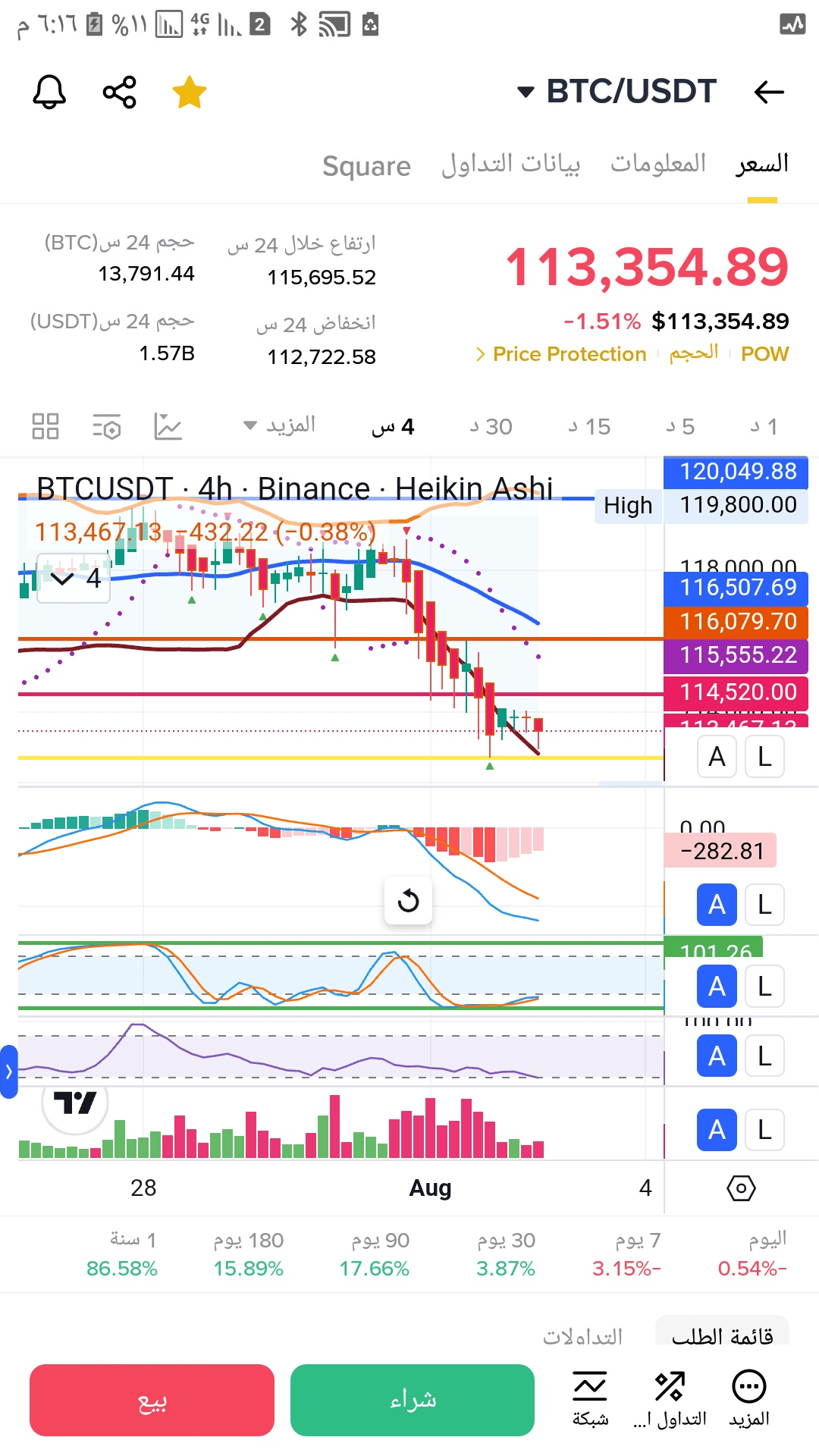Toggle auto scale A on MACD pane
Screen dimensions: 819x1456
(717, 905)
